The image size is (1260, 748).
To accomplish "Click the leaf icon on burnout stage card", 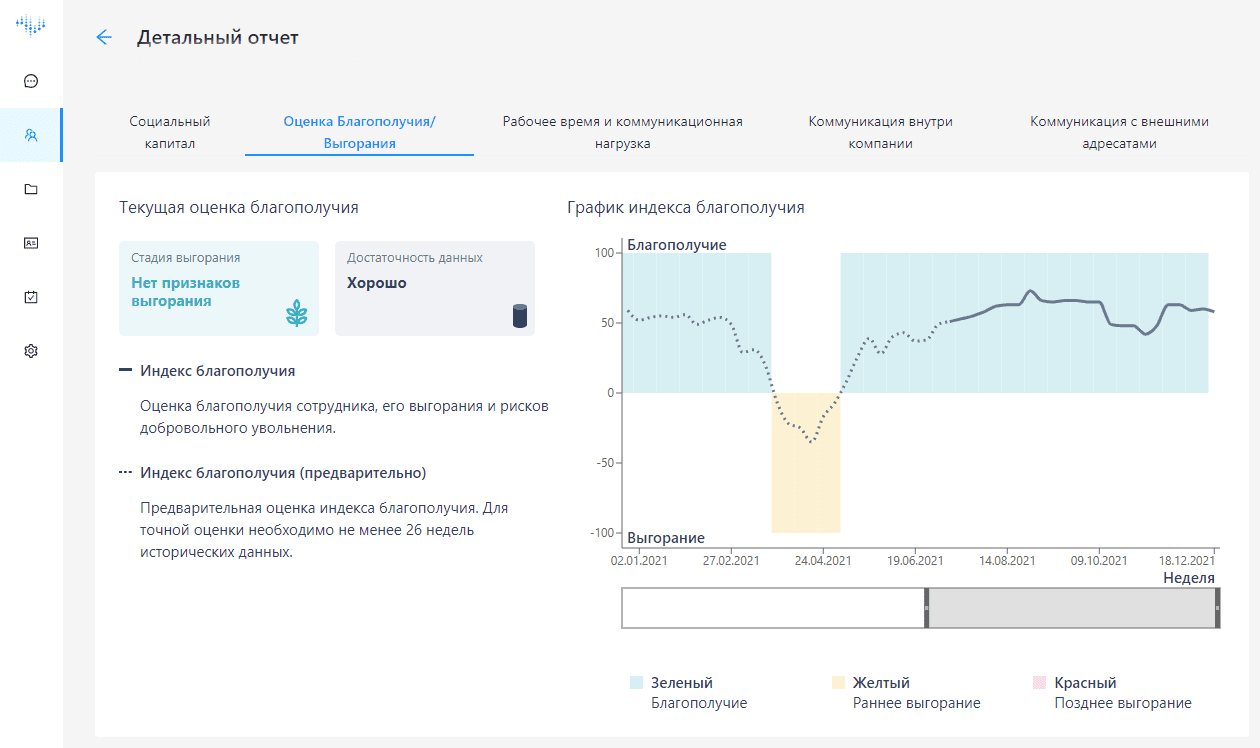I will [x=297, y=315].
